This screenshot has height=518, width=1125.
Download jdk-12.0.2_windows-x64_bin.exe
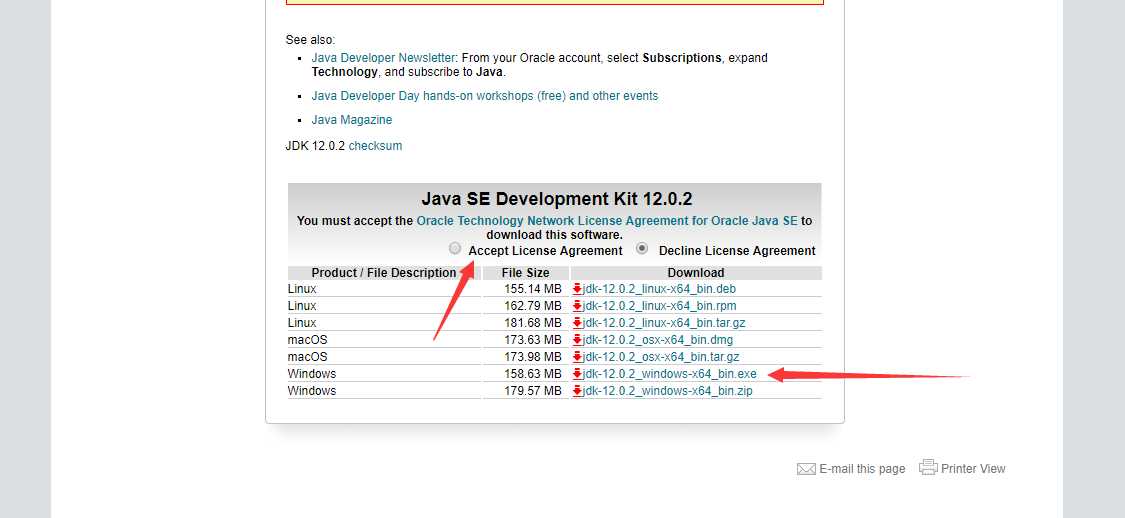[669, 374]
